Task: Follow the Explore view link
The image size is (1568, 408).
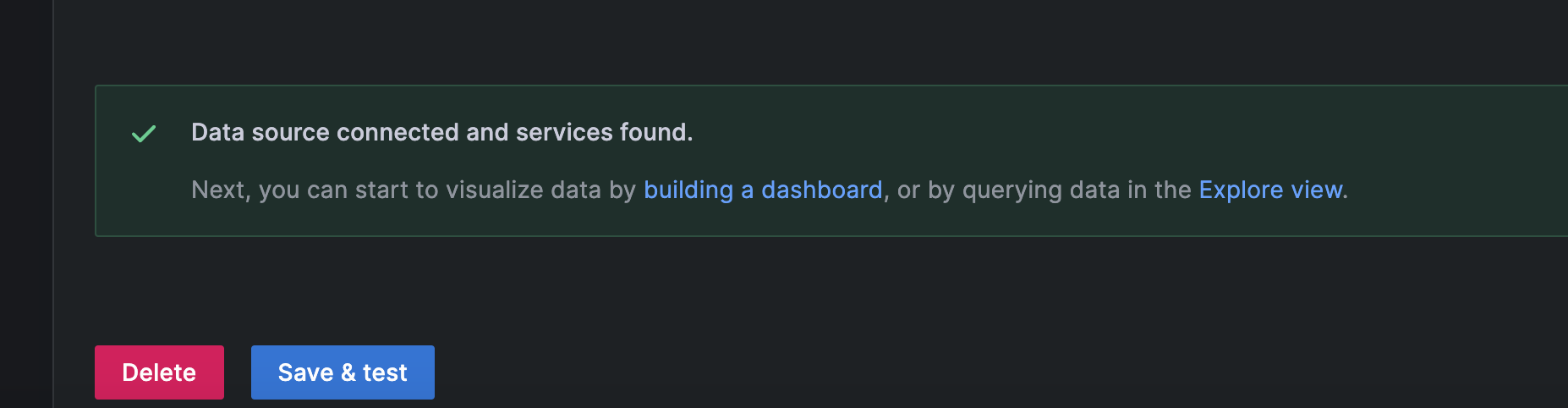Action: (x=1270, y=190)
